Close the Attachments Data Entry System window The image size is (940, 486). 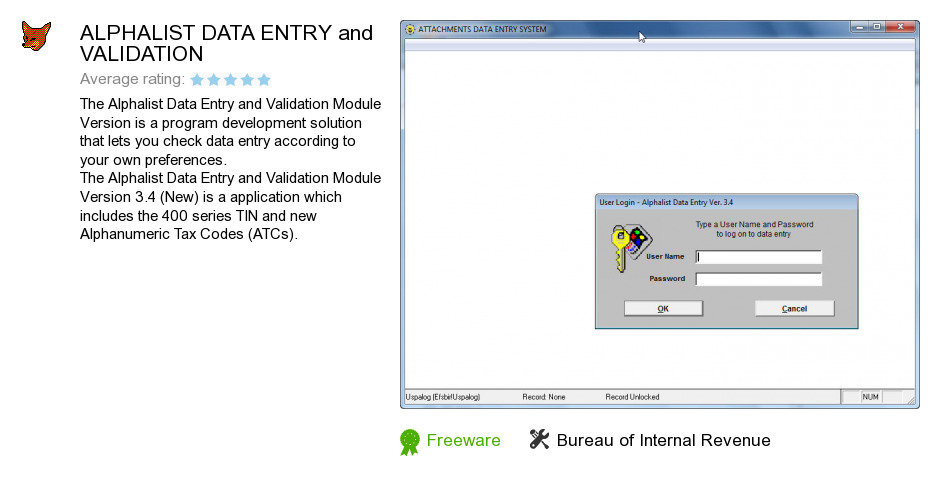point(900,27)
